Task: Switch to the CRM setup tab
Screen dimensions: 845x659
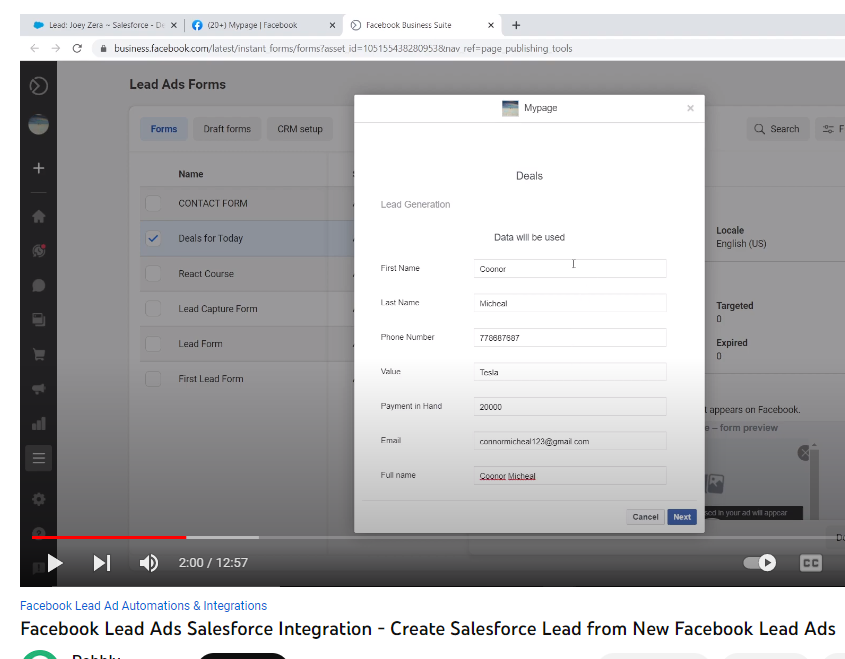Action: click(300, 129)
